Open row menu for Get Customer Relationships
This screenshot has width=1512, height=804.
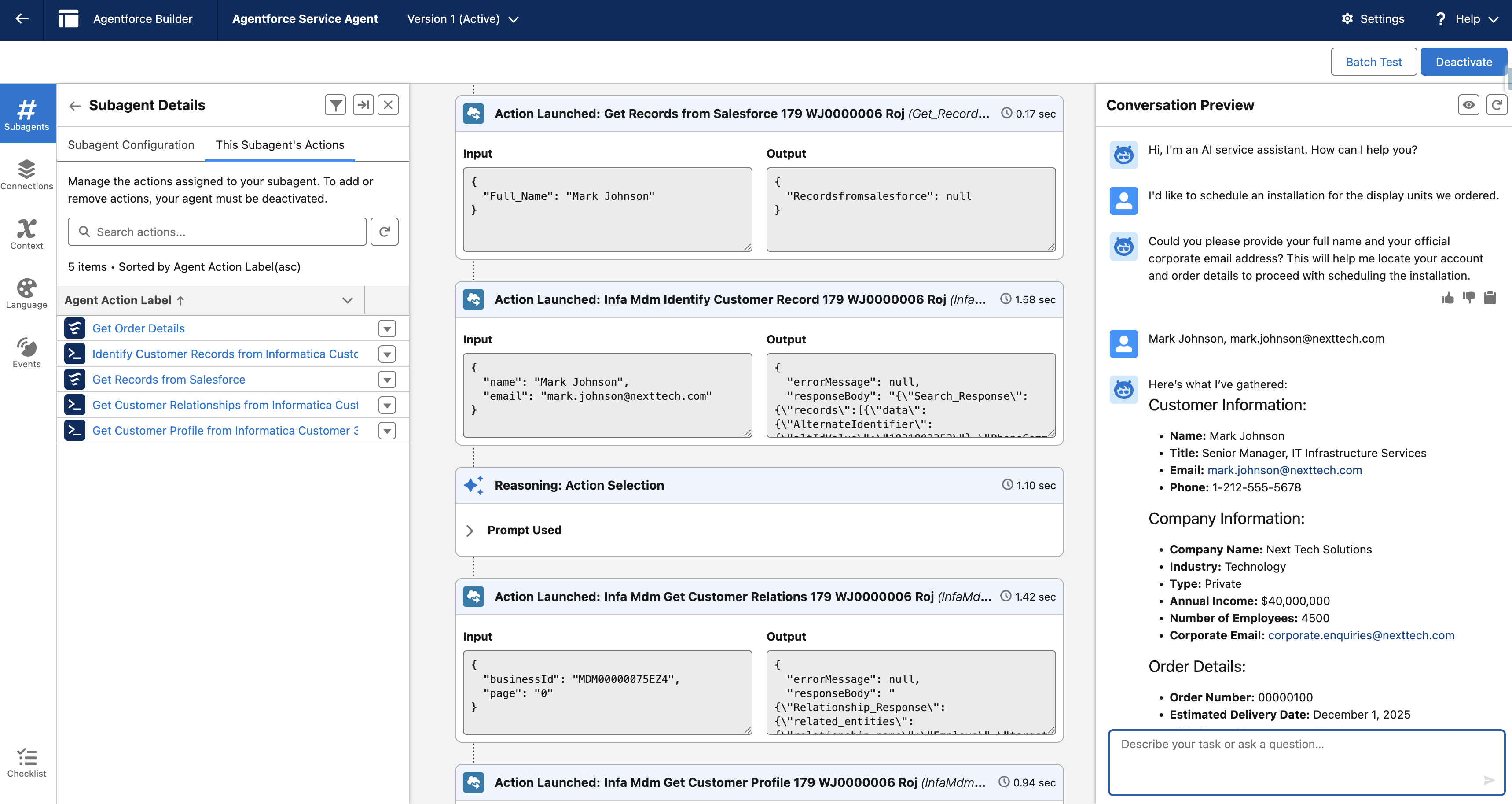point(387,405)
